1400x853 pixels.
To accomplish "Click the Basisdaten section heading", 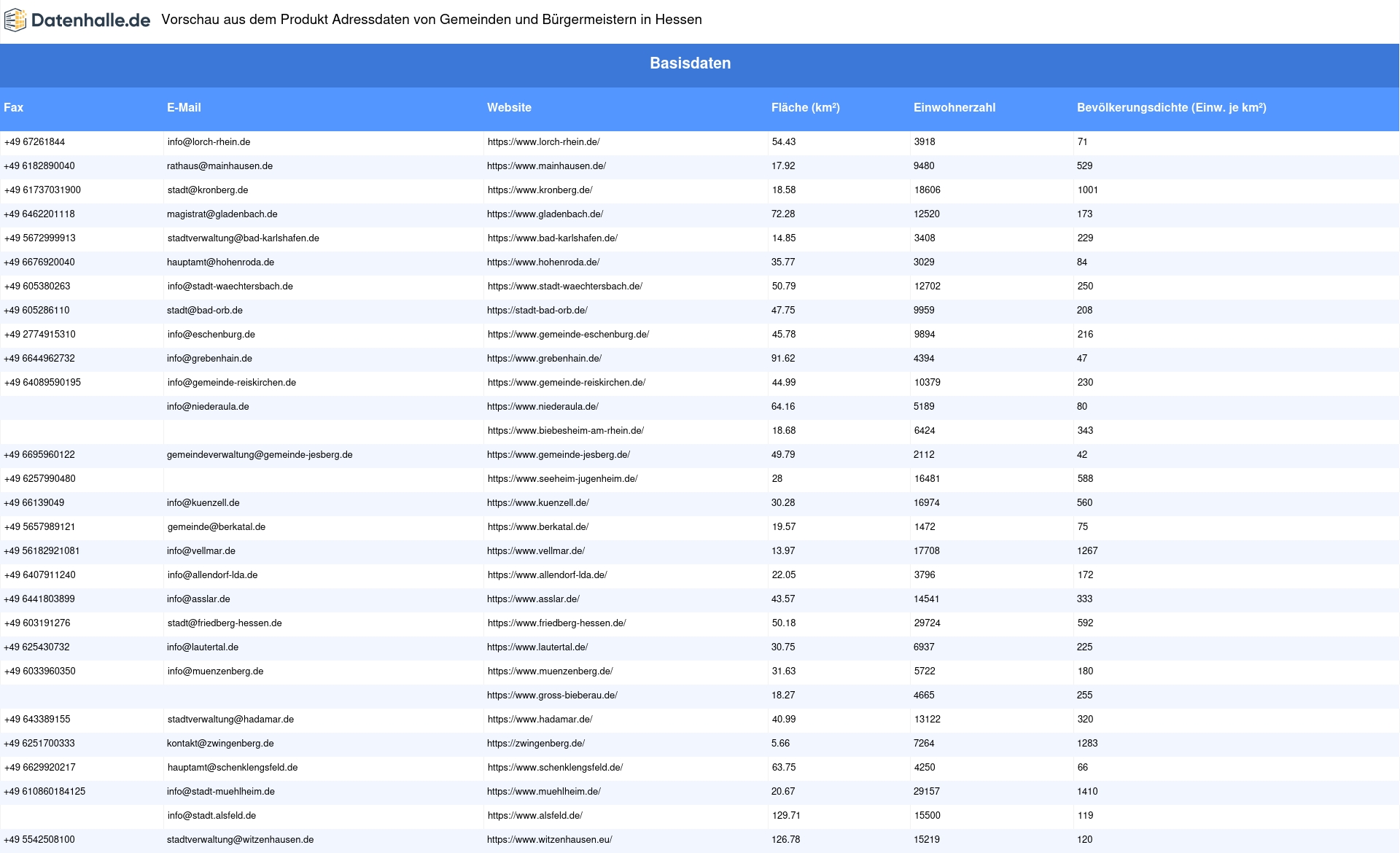I will (x=691, y=63).
